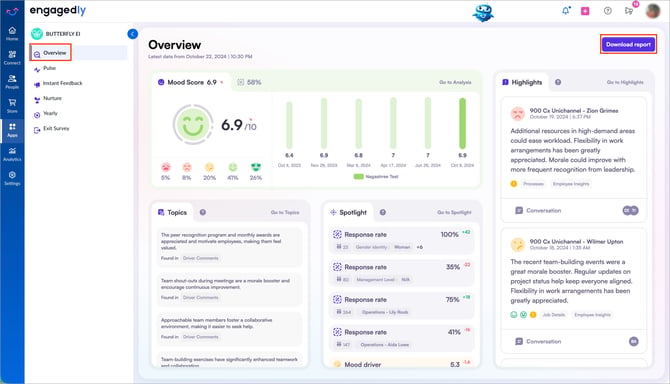Open the Store cart icon
The height and width of the screenshot is (384, 670).
pos(12,106)
